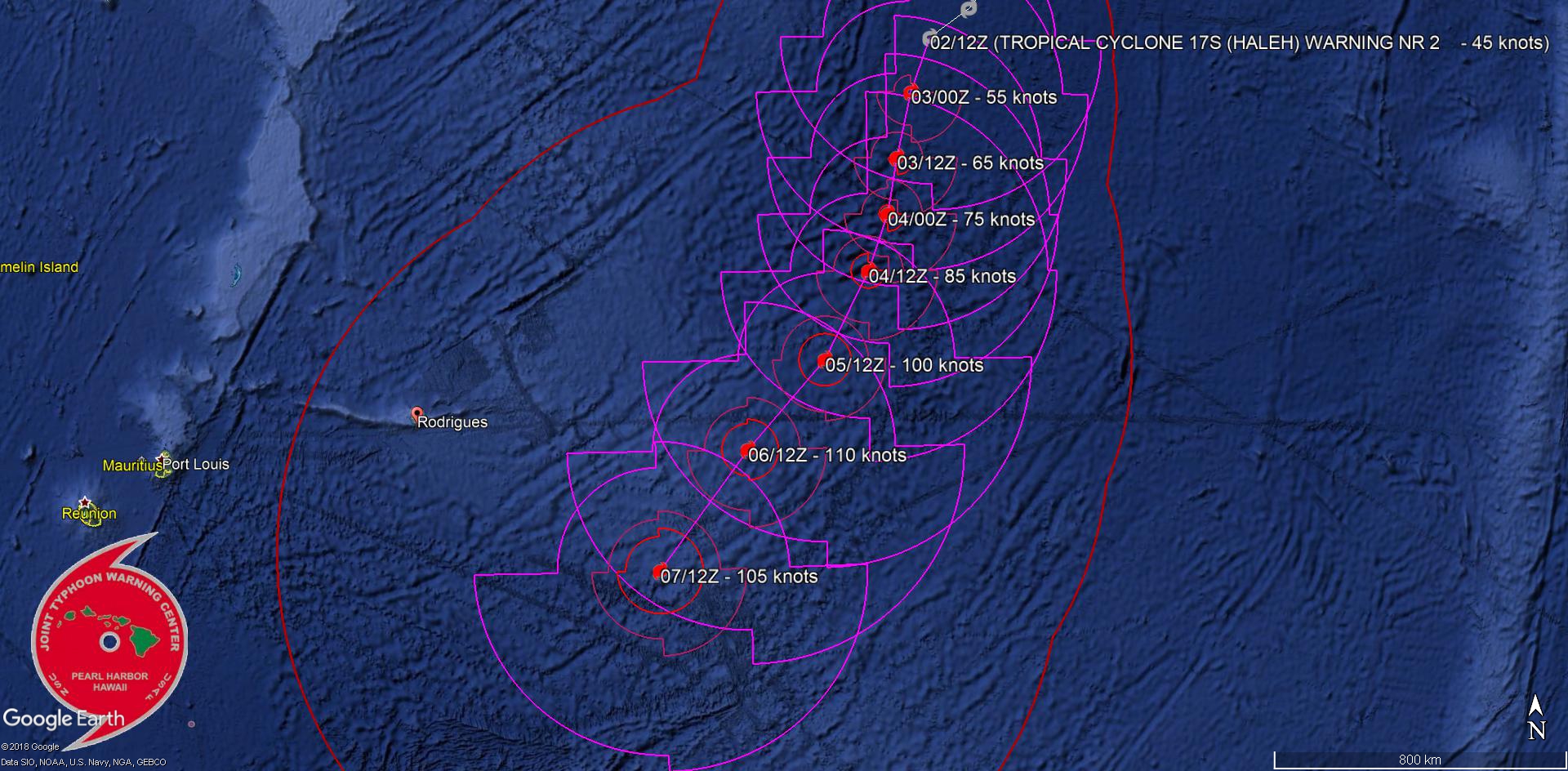Click the '06/12Z - 110 knots' label

click(x=827, y=455)
